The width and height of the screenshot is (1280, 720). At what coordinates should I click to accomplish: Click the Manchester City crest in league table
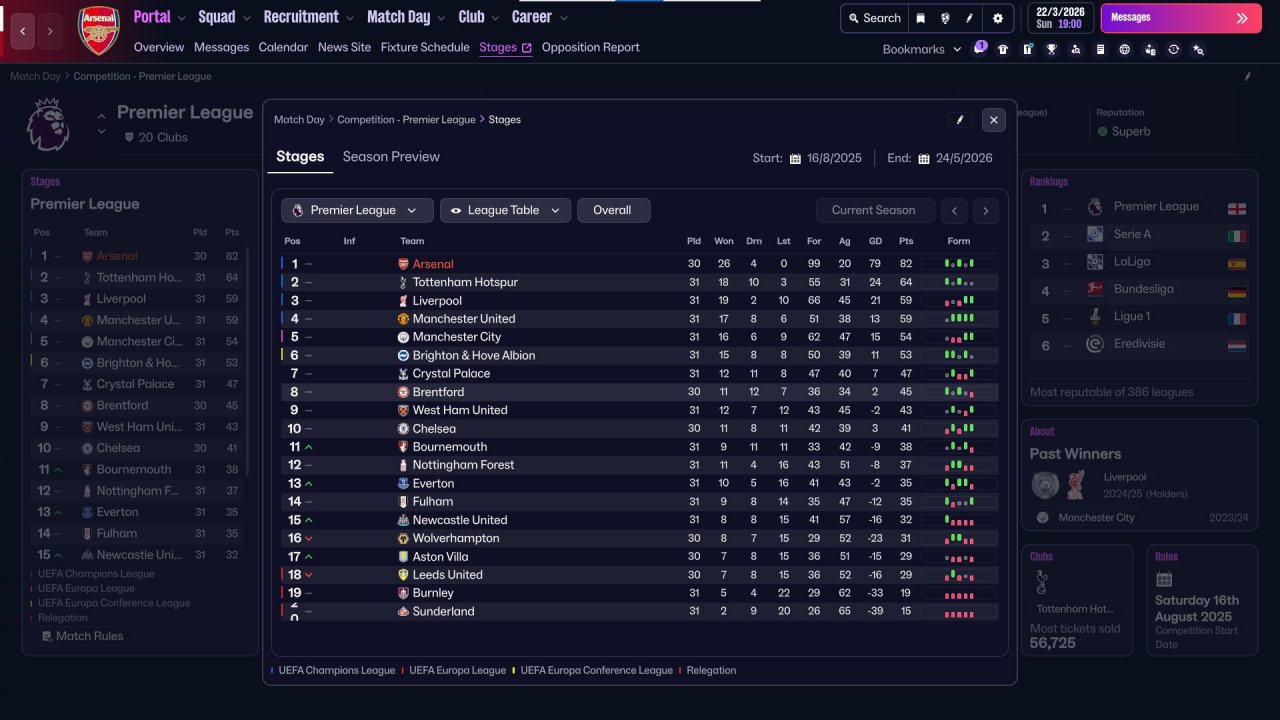pos(403,338)
